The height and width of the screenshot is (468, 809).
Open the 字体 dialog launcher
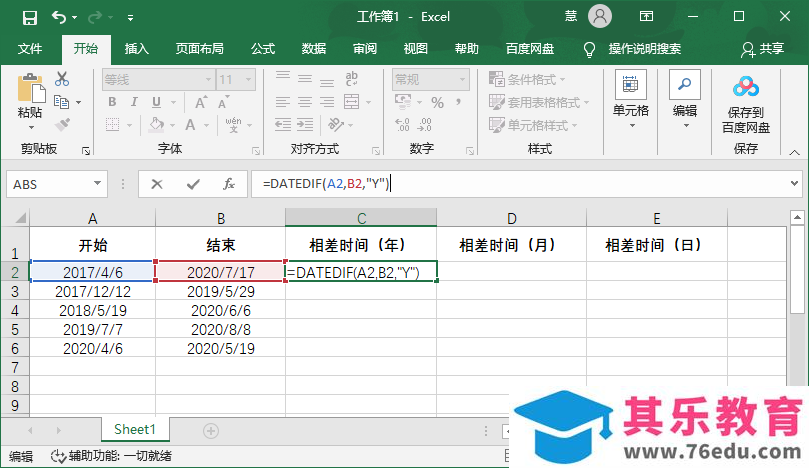[x=256, y=151]
